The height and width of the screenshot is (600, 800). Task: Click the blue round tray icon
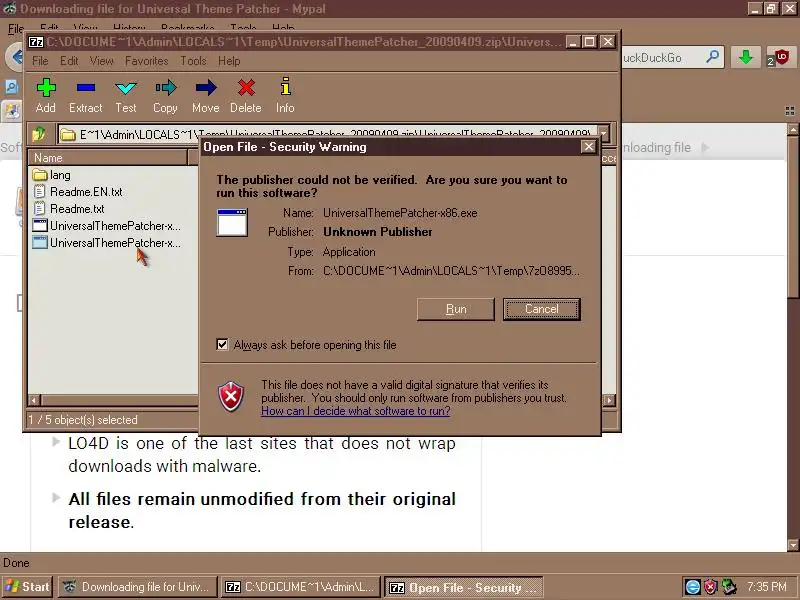tap(692, 587)
